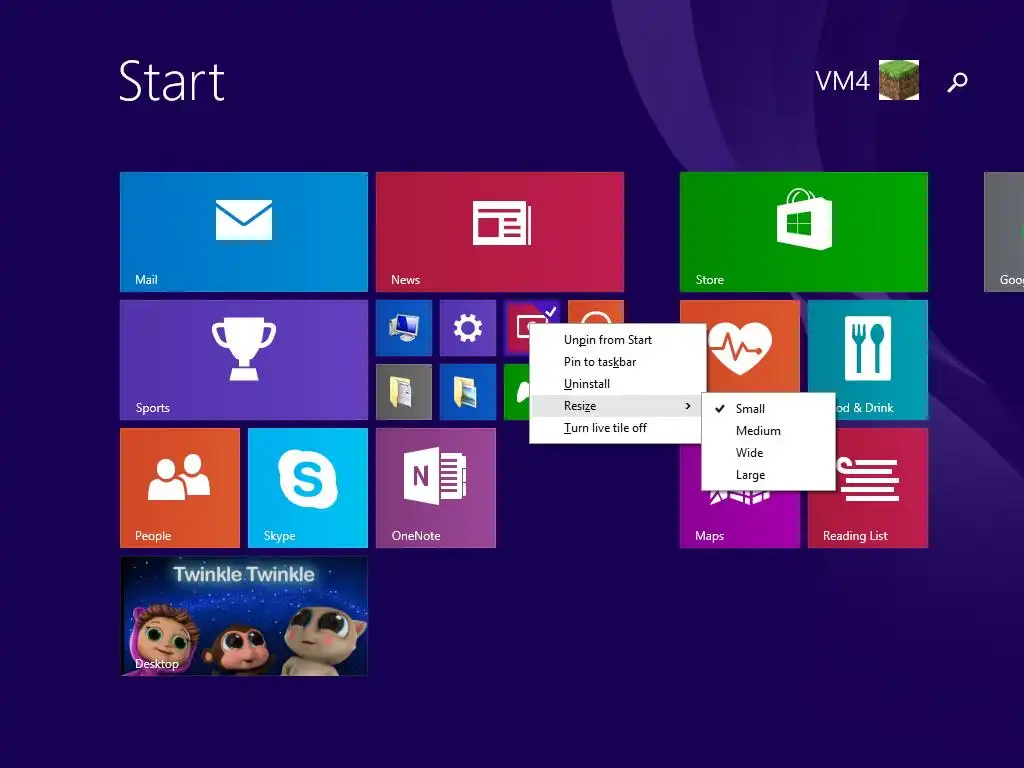Click the VM4 user name

842,81
